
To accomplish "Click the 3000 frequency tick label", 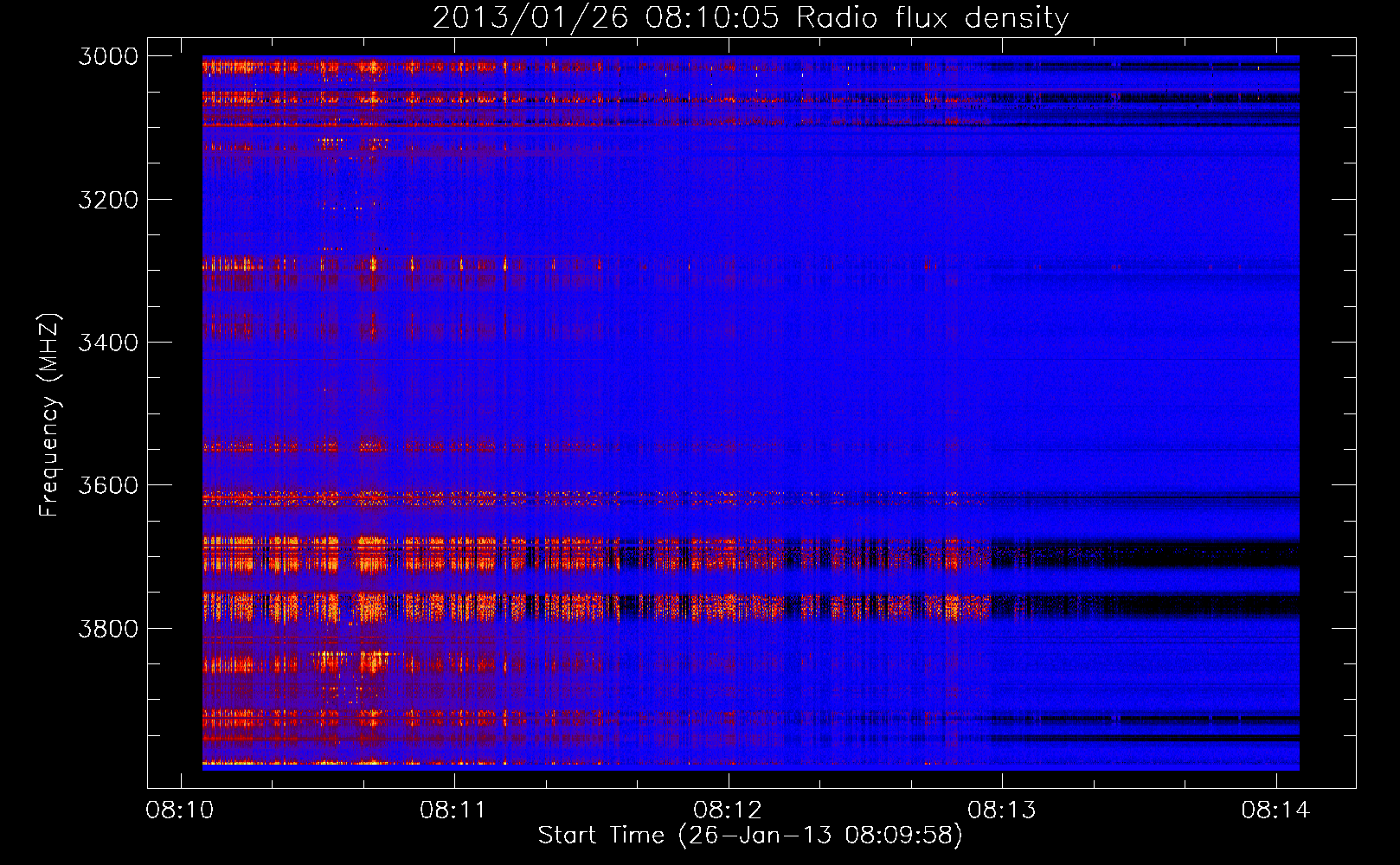I will (x=108, y=56).
